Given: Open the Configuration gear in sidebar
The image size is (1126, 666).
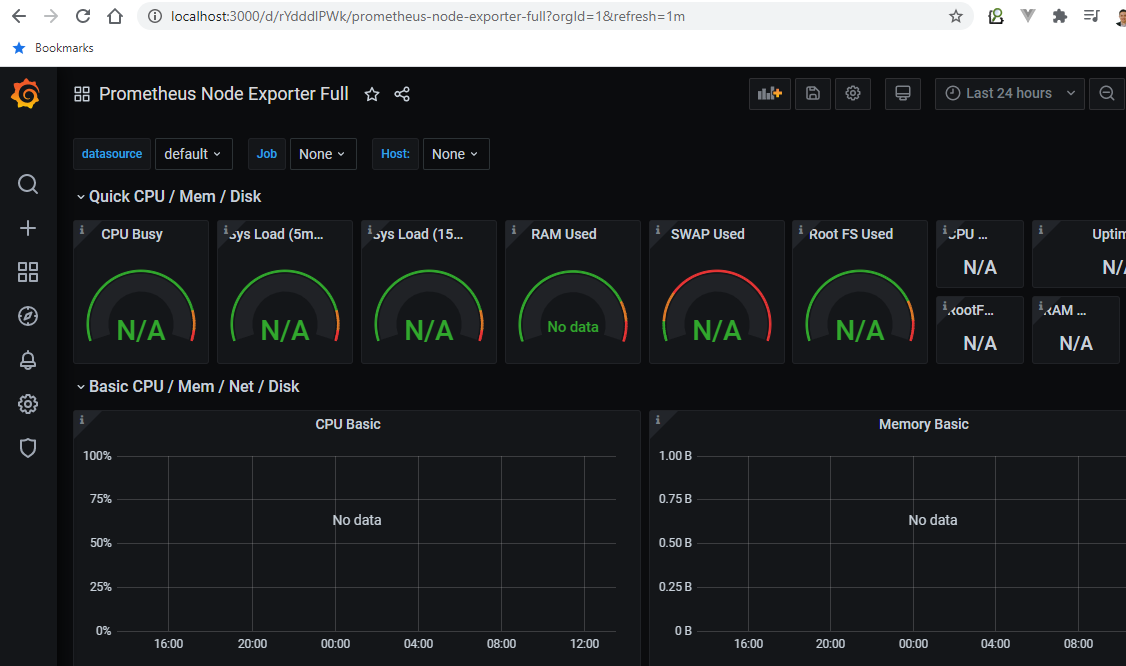Looking at the screenshot, I should point(27,404).
